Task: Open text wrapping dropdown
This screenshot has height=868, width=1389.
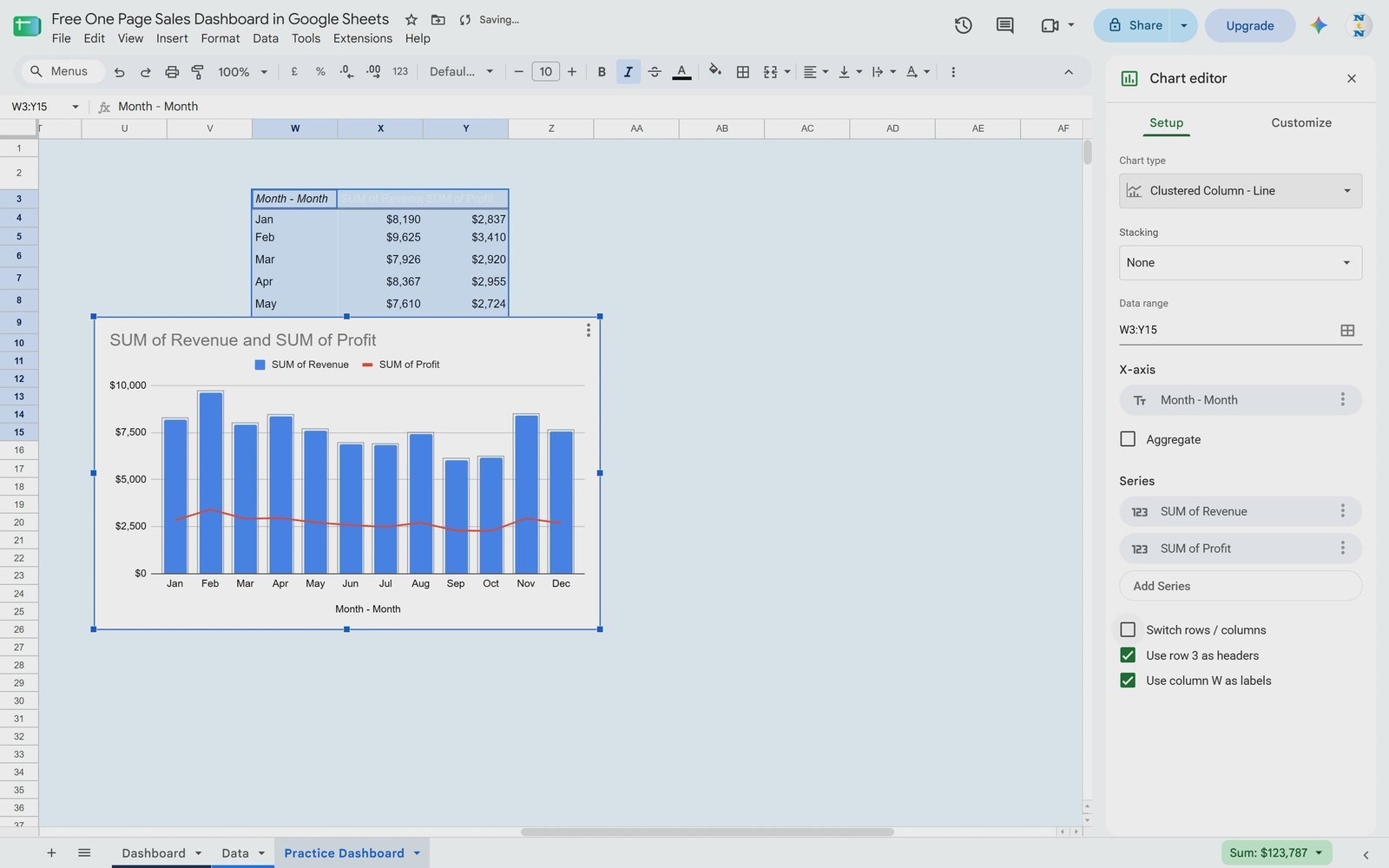Action: (x=884, y=72)
